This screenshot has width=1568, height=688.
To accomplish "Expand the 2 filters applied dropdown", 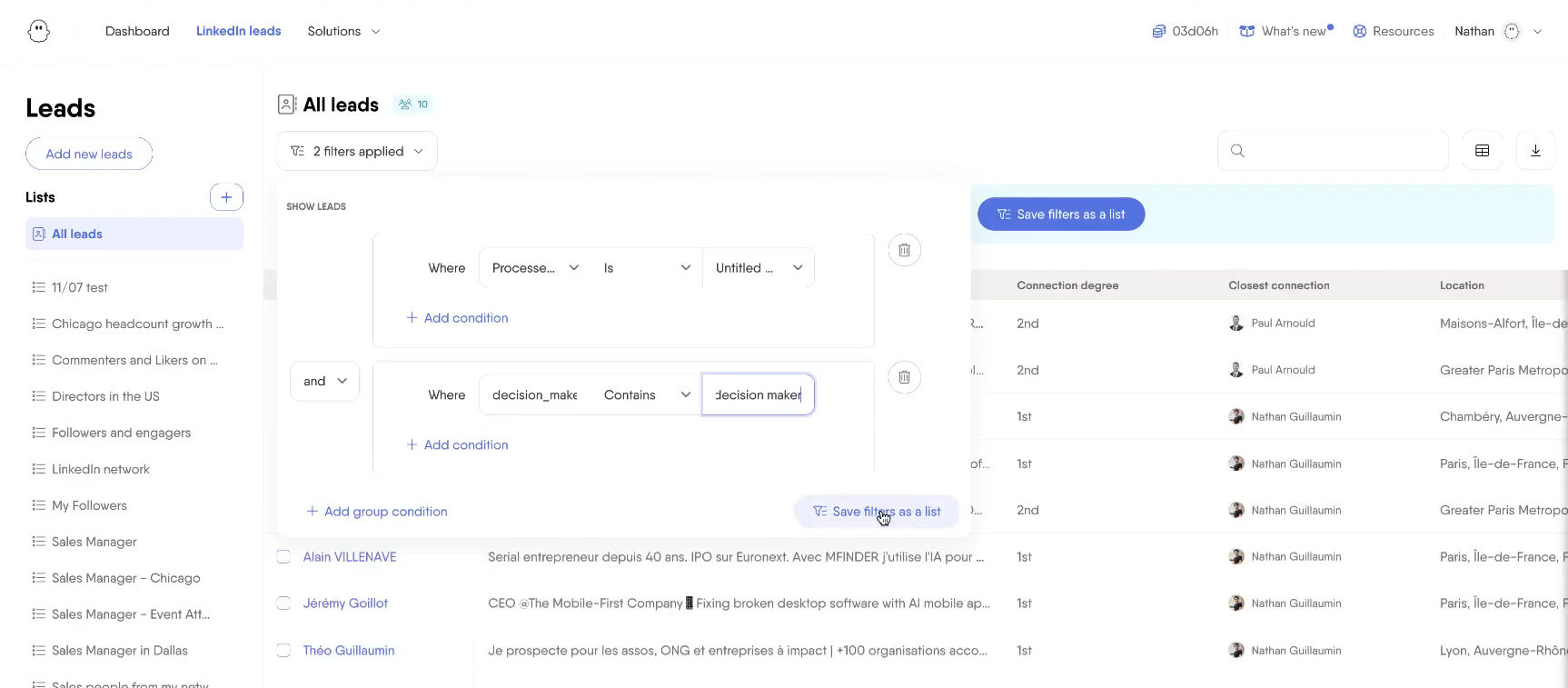I will [357, 151].
